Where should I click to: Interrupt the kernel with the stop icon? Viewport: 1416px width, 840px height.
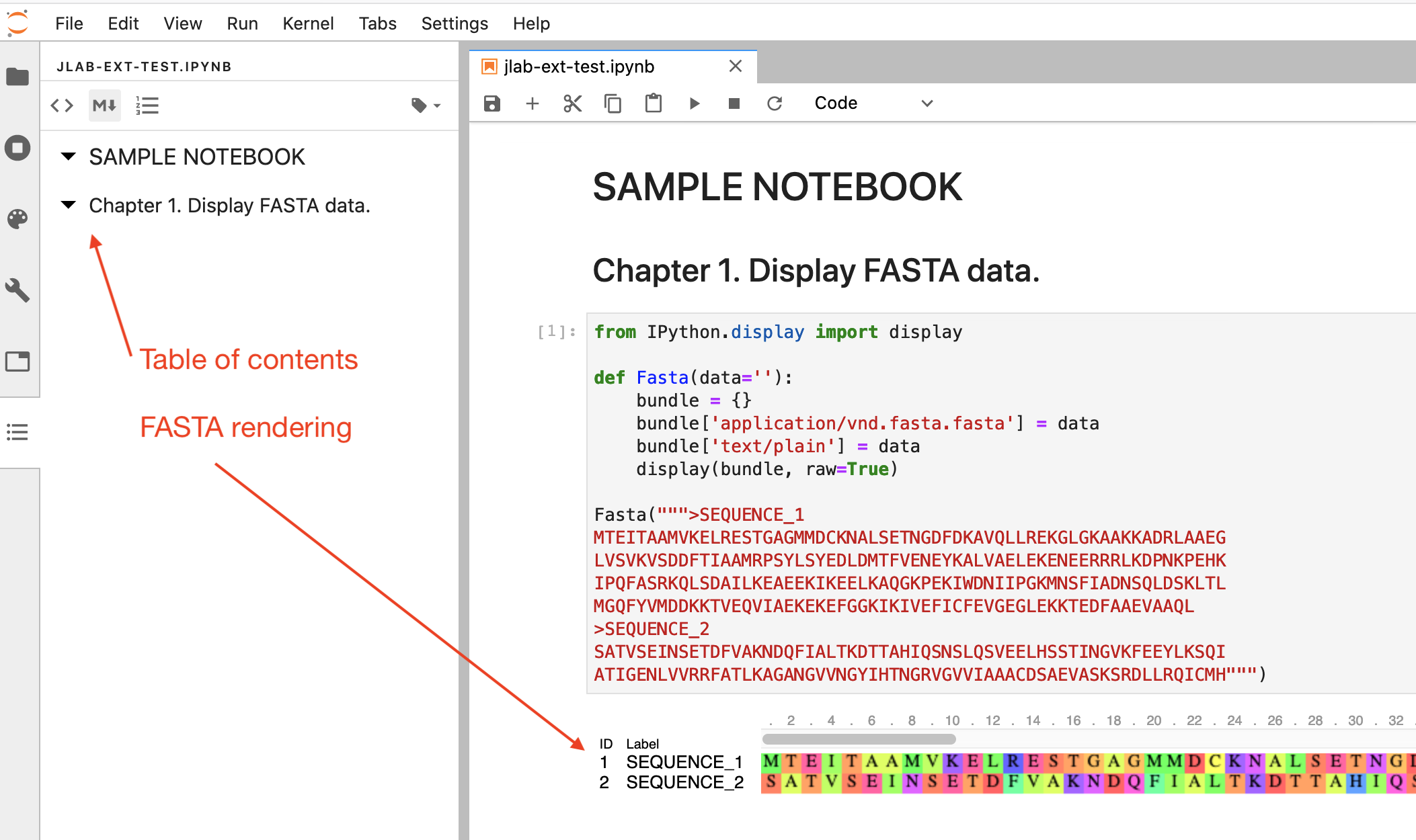coord(734,103)
